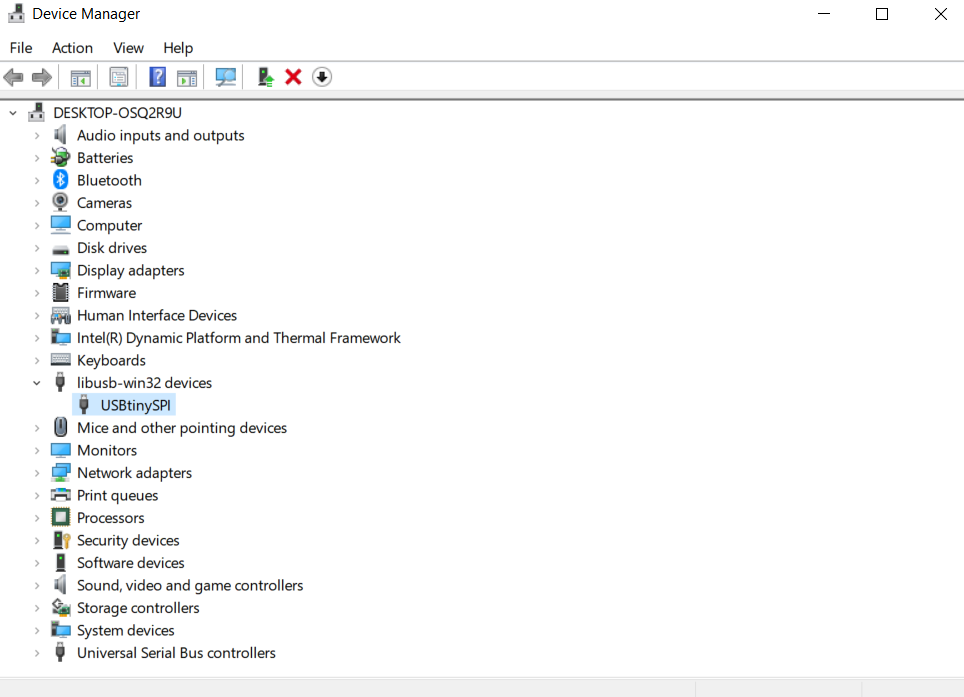Click the Storage controllers icon

tap(60, 608)
